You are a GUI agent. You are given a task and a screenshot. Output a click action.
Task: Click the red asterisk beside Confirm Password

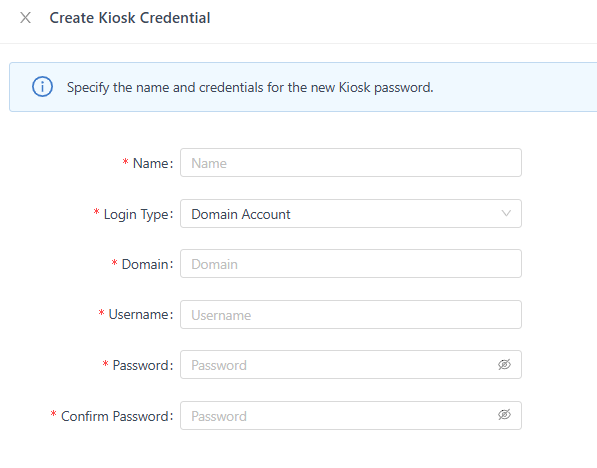[x=53, y=414]
